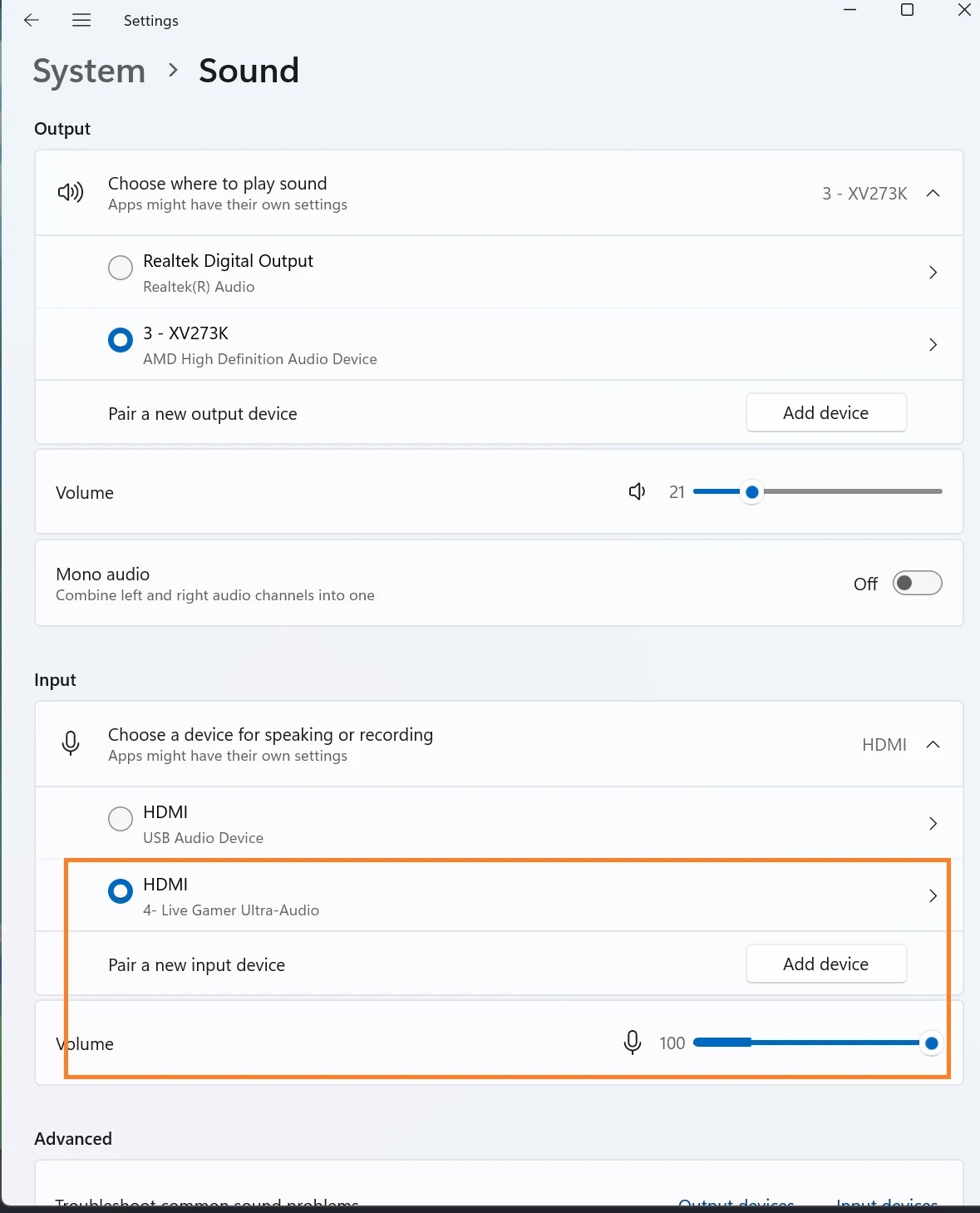Collapse the output device list
980x1213 pixels.
pyautogui.click(x=933, y=194)
